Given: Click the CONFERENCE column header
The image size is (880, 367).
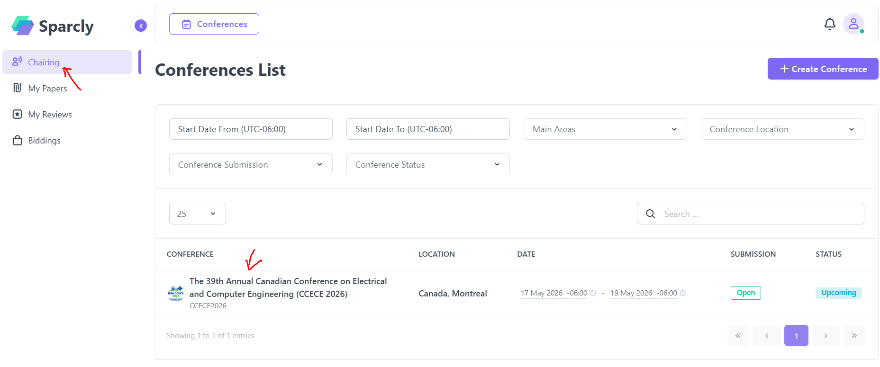Looking at the screenshot, I should [x=190, y=254].
